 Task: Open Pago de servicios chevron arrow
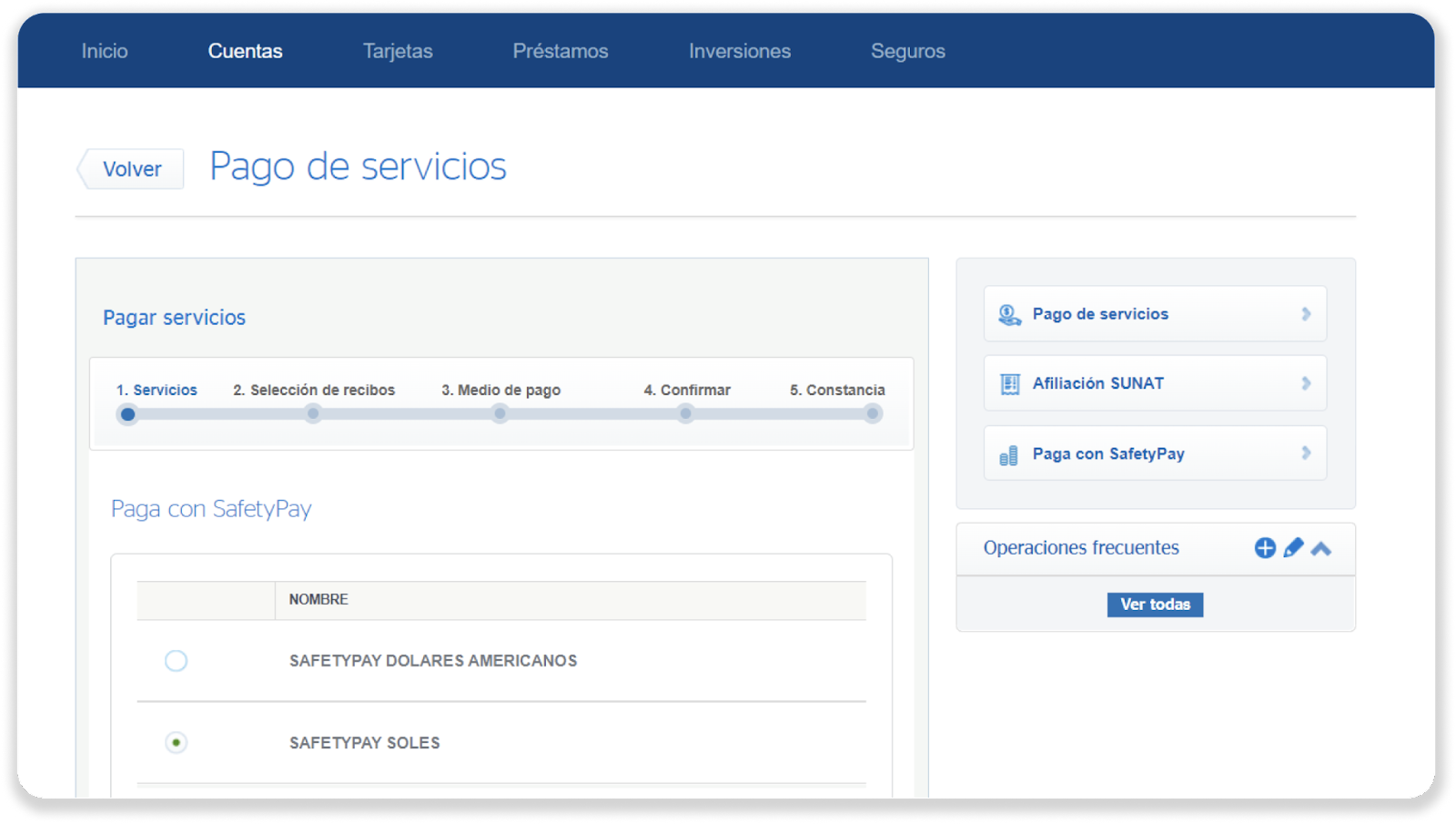1306,314
